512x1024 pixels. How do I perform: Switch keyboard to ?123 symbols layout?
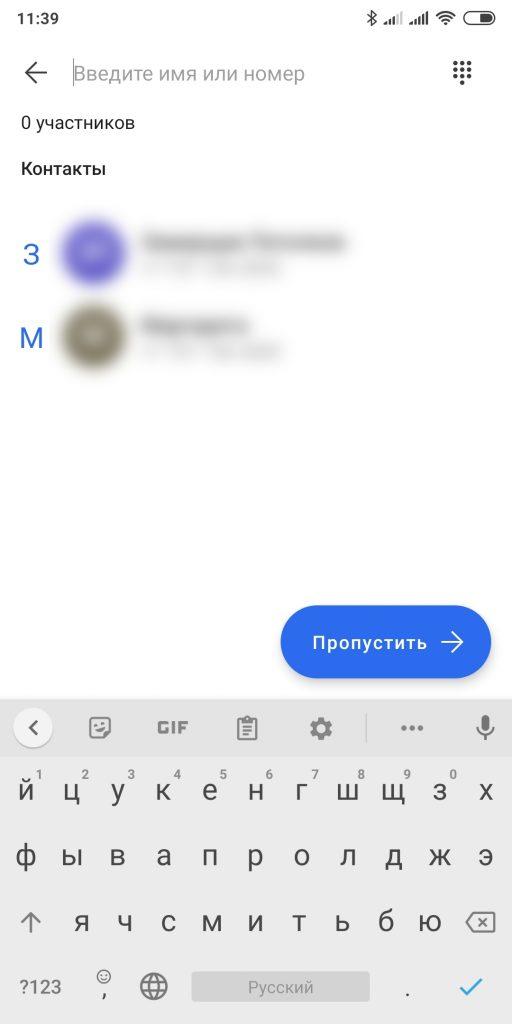(40, 987)
